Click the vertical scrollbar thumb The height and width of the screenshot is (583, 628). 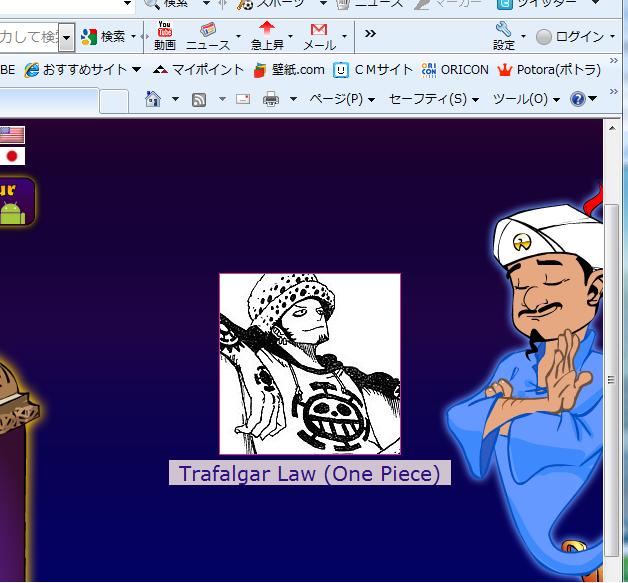click(x=612, y=380)
